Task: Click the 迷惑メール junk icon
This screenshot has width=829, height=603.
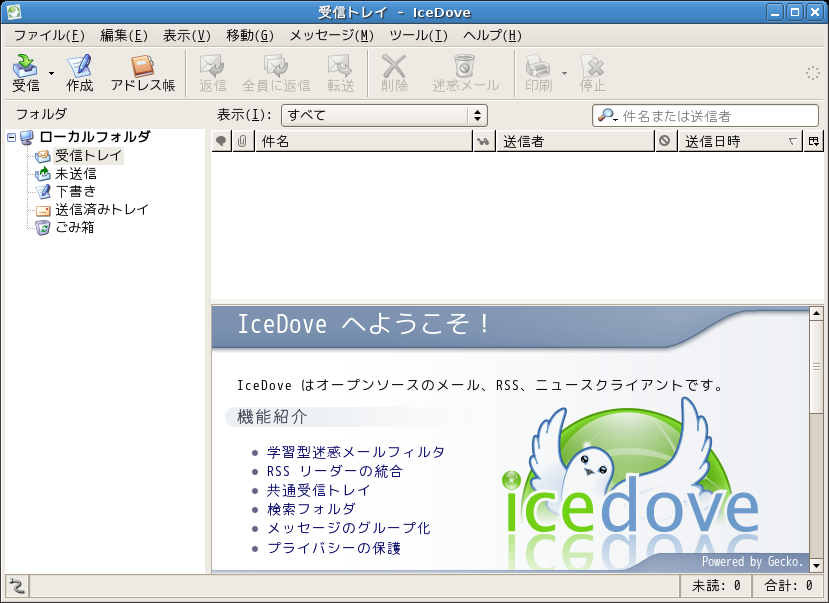Action: click(x=465, y=73)
